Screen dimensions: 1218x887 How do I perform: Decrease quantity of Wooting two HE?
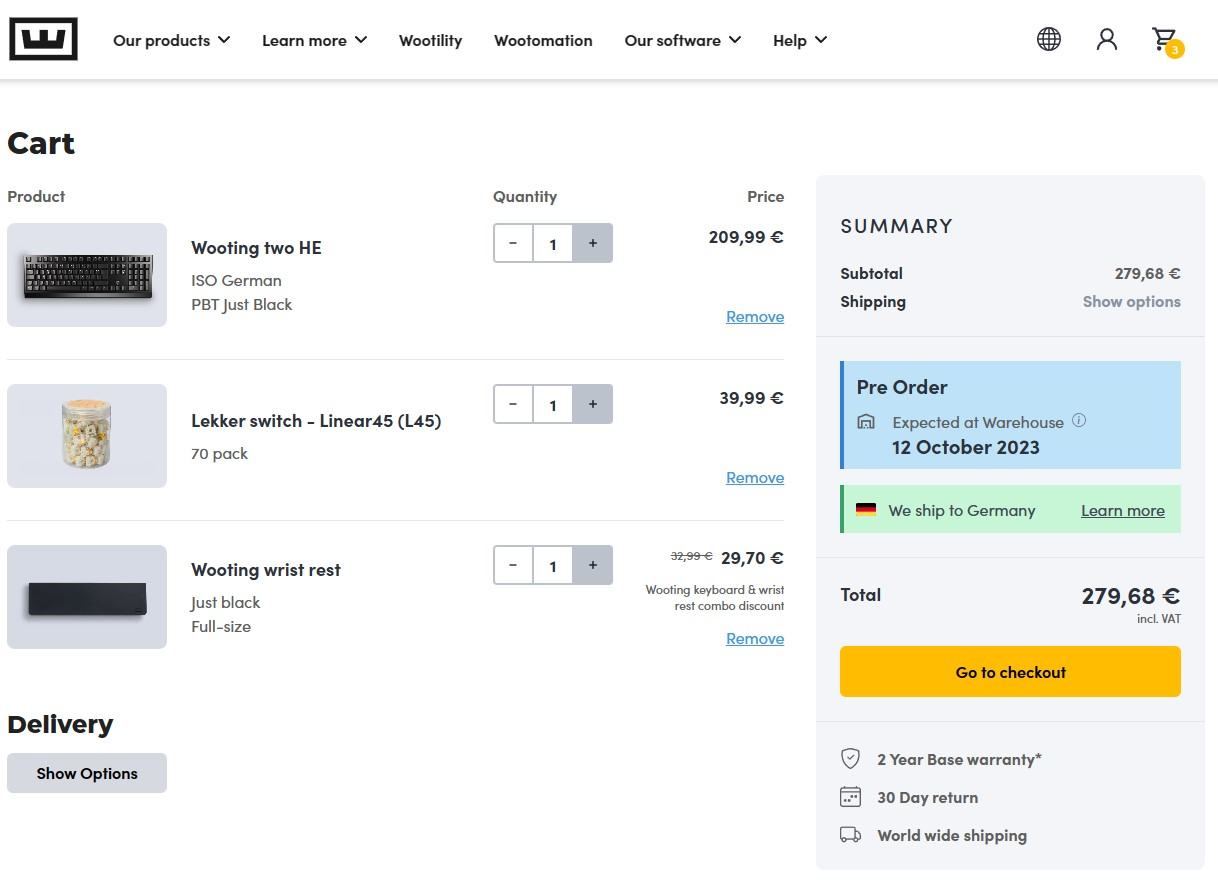(513, 243)
